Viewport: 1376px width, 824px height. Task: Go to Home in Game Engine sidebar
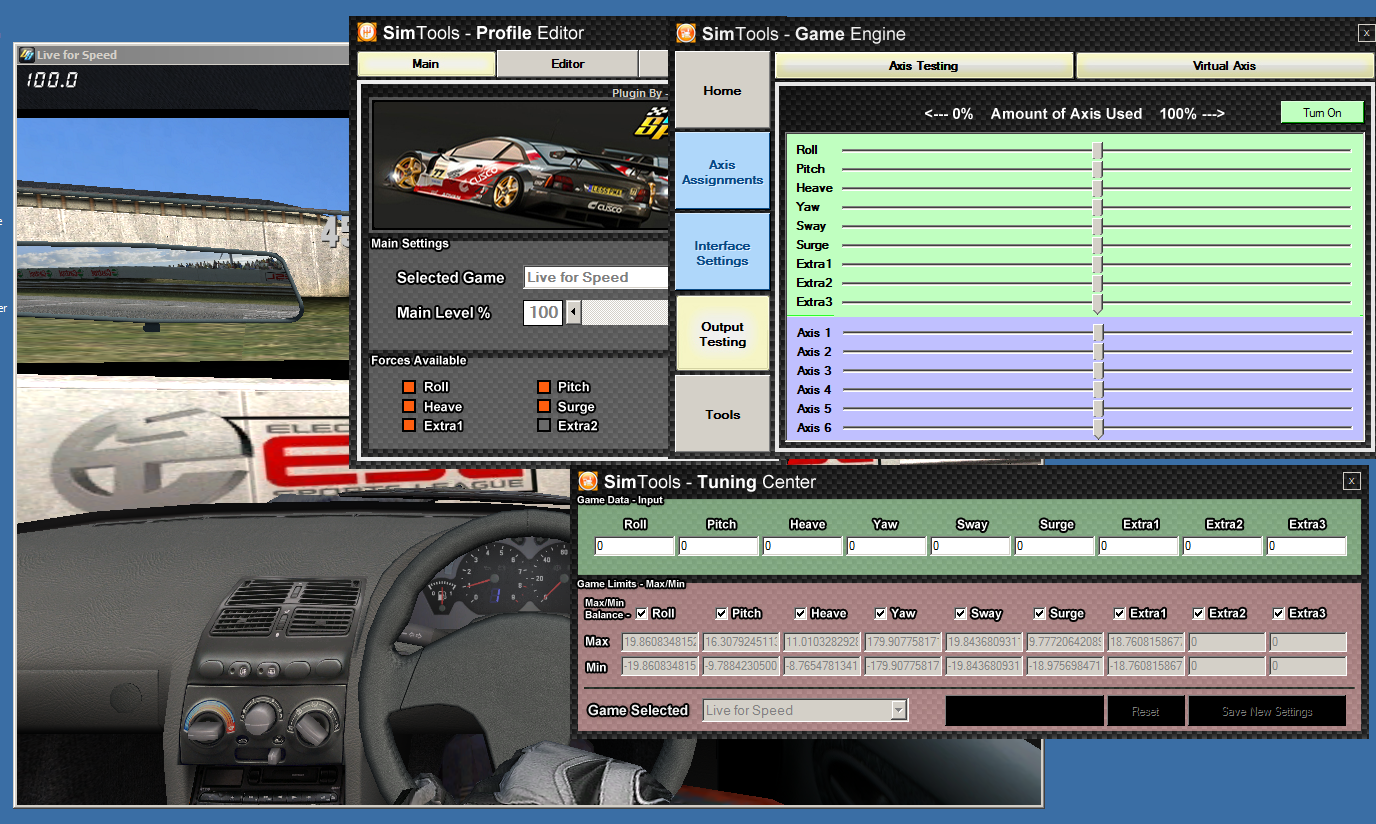(722, 90)
